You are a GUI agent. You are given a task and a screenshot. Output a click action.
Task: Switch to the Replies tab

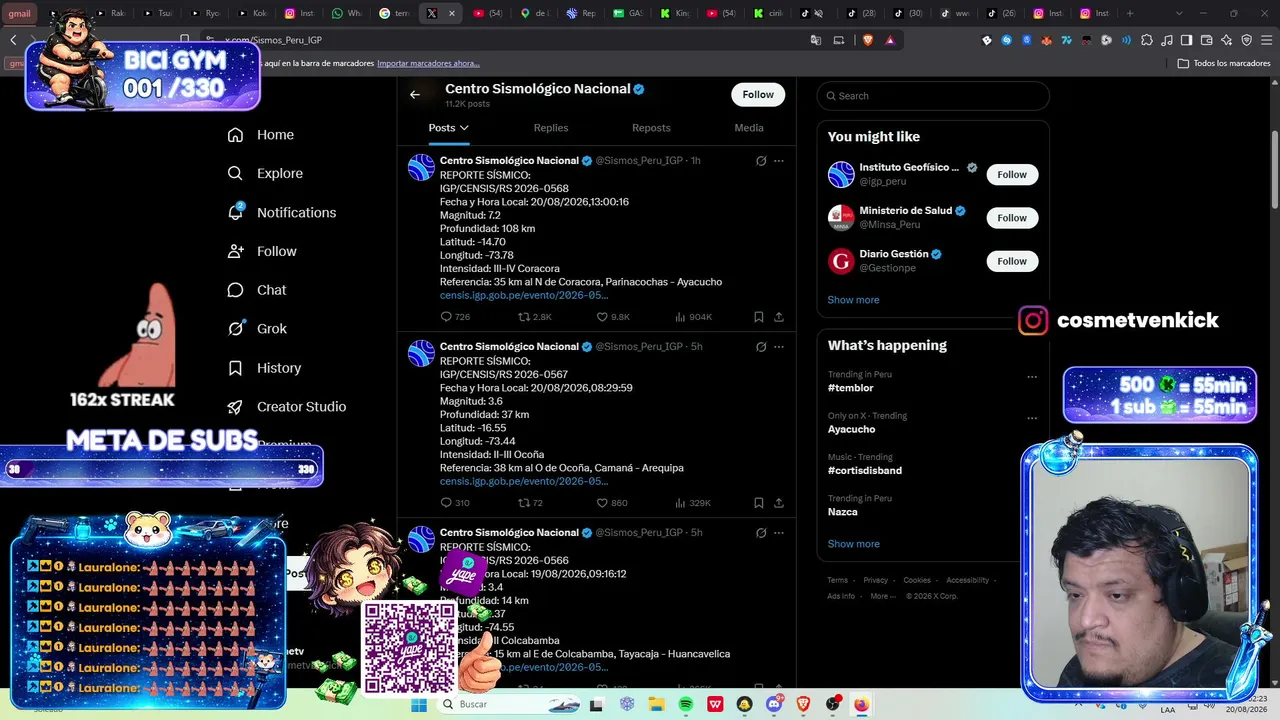(551, 128)
